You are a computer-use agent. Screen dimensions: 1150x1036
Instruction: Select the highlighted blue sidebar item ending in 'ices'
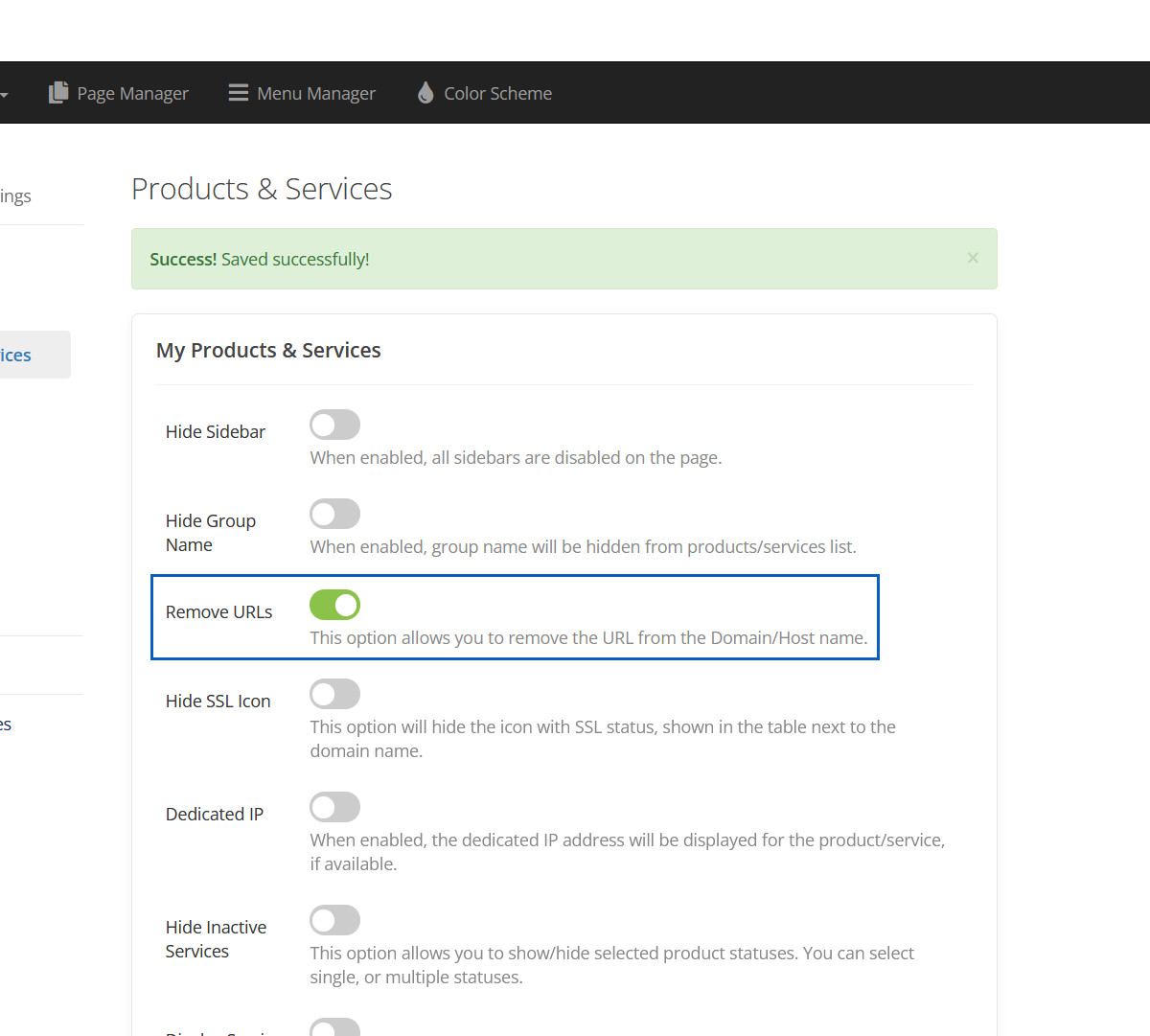tap(19, 355)
